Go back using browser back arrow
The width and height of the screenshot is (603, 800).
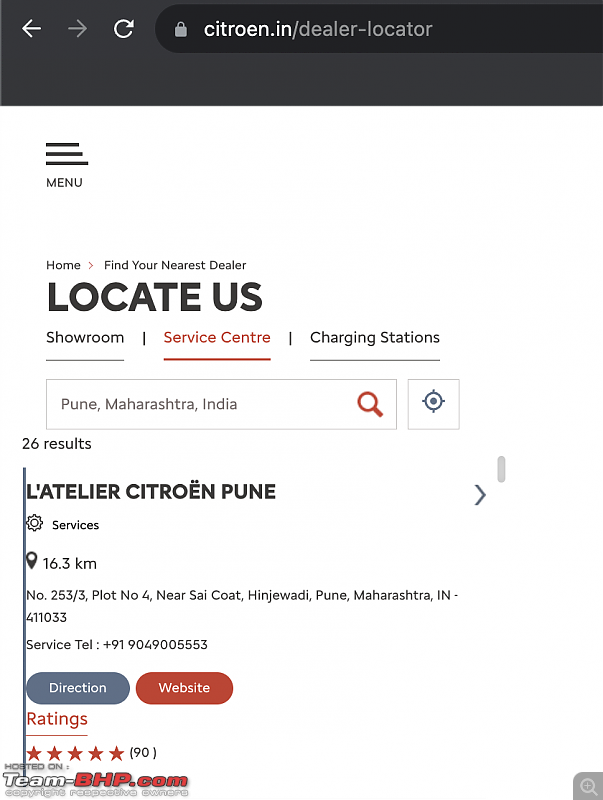pos(32,29)
